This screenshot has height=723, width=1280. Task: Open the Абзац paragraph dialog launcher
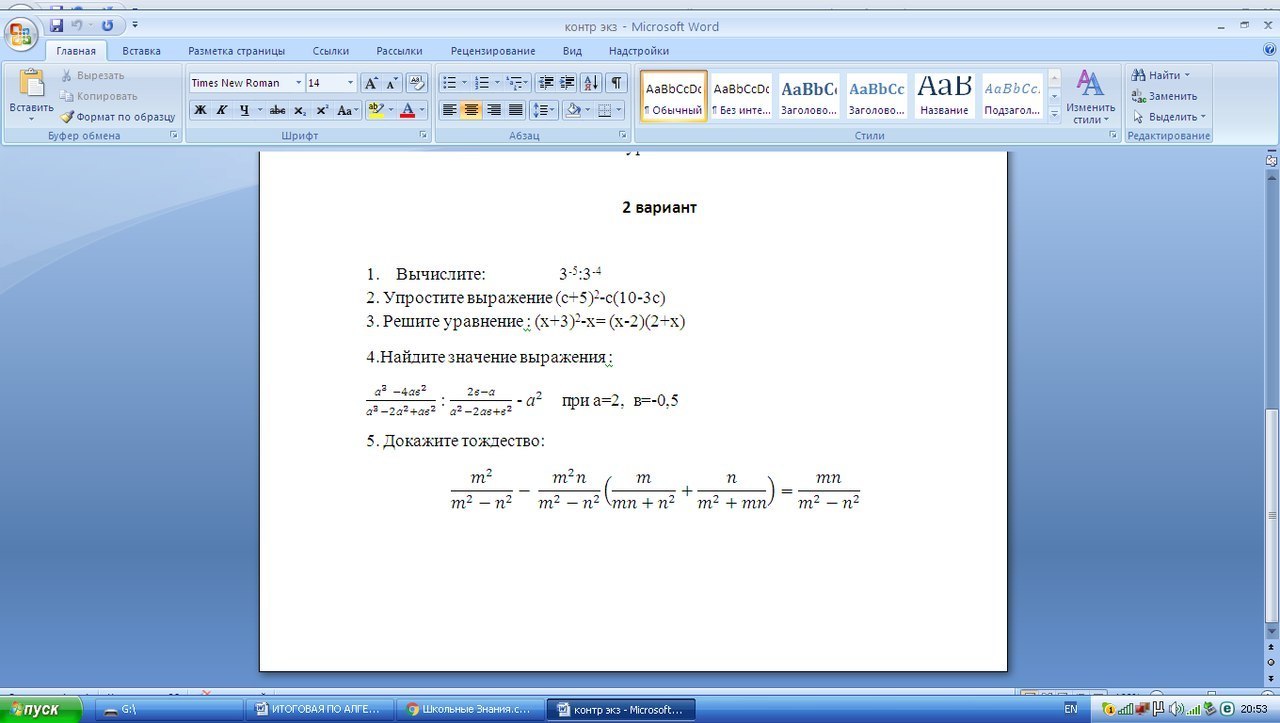(621, 135)
